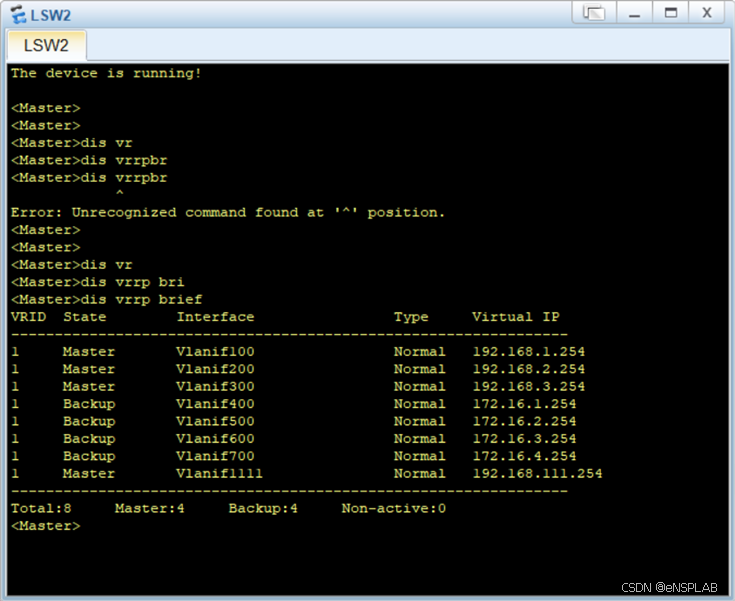Click the 'dis vrrp bri' command line

pos(98,282)
